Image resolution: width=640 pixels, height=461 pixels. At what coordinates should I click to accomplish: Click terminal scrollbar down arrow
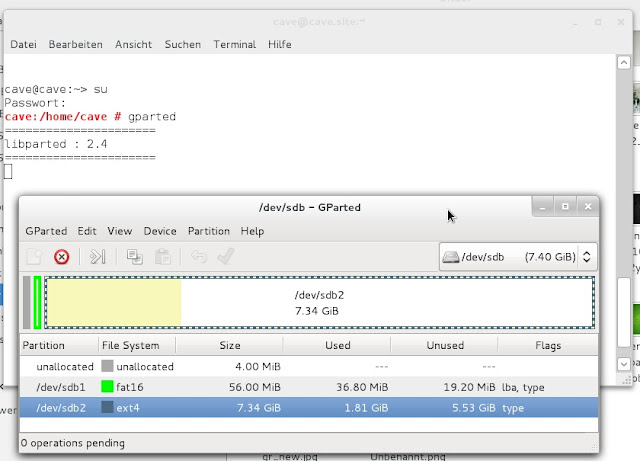(624, 364)
